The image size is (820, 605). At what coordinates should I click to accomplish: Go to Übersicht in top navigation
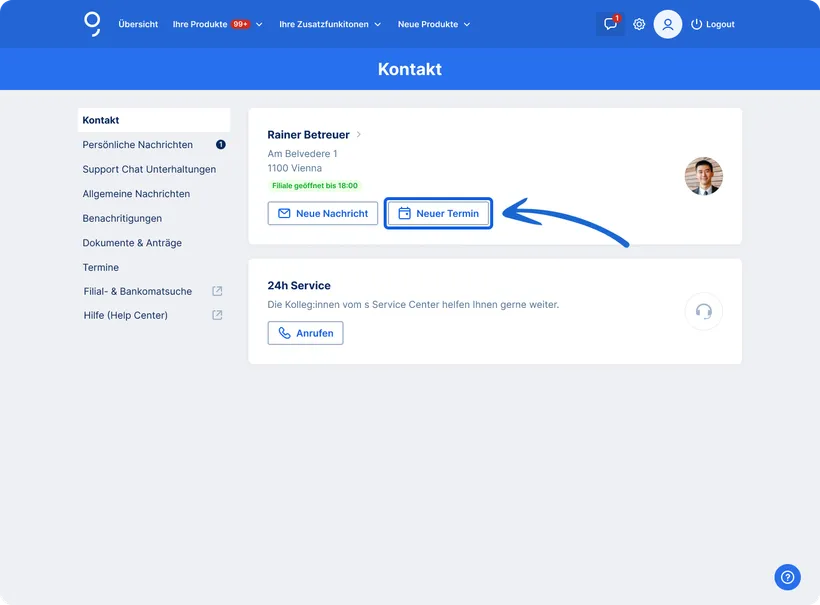pyautogui.click(x=138, y=24)
